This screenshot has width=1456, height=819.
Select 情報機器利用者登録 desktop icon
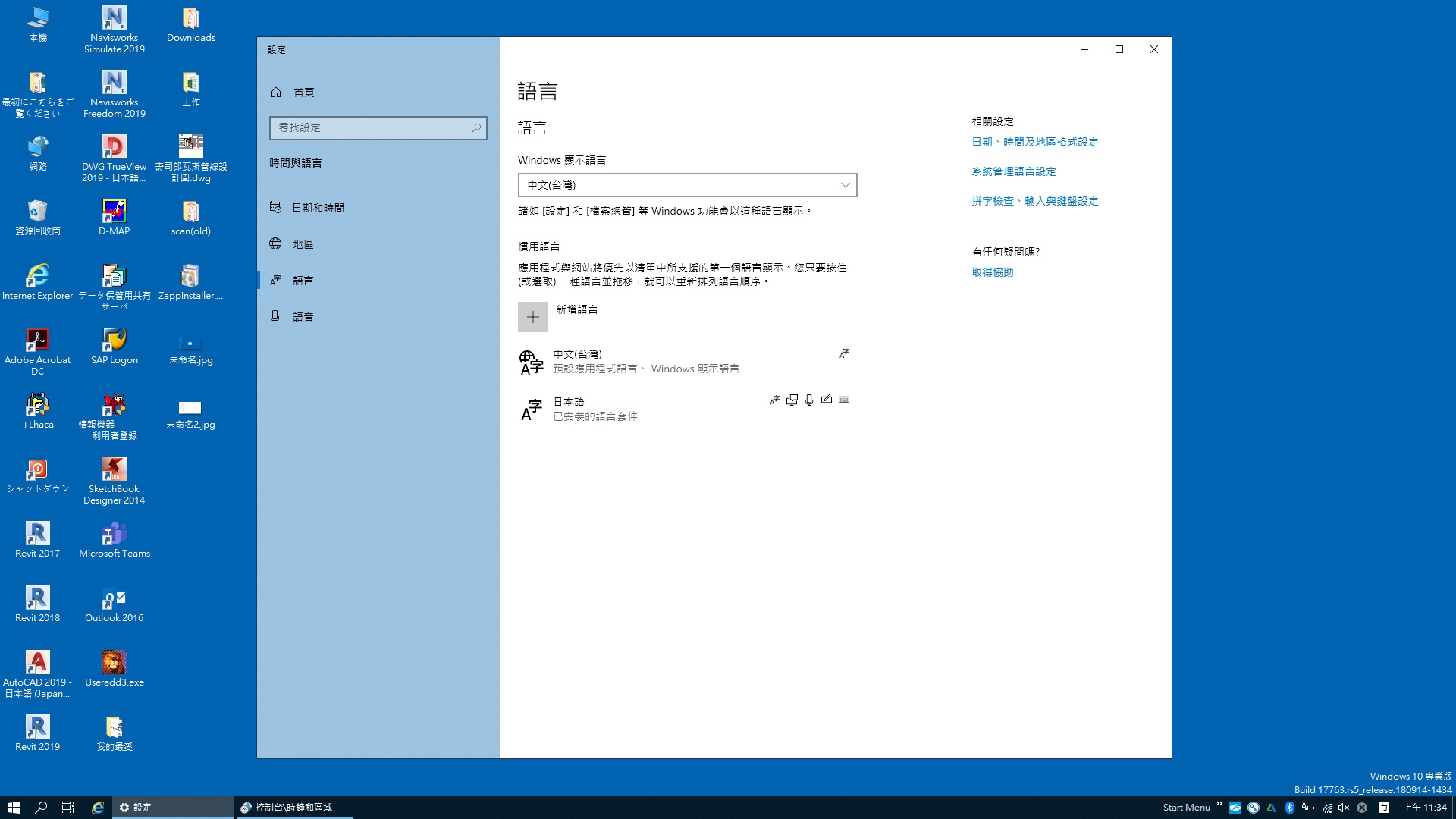pos(115,417)
